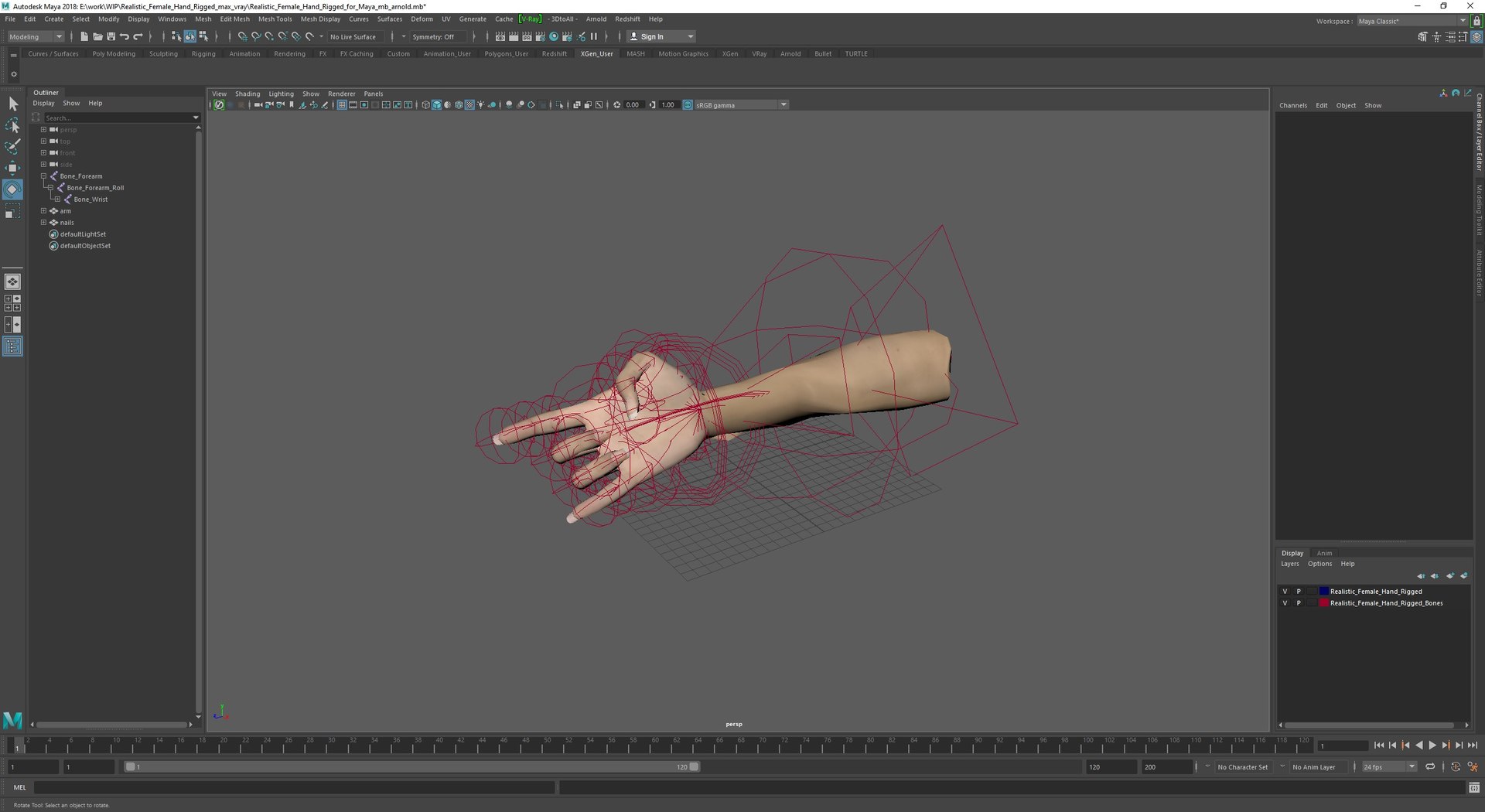1485x812 pixels.
Task: Undo the last action
Action: (125, 36)
